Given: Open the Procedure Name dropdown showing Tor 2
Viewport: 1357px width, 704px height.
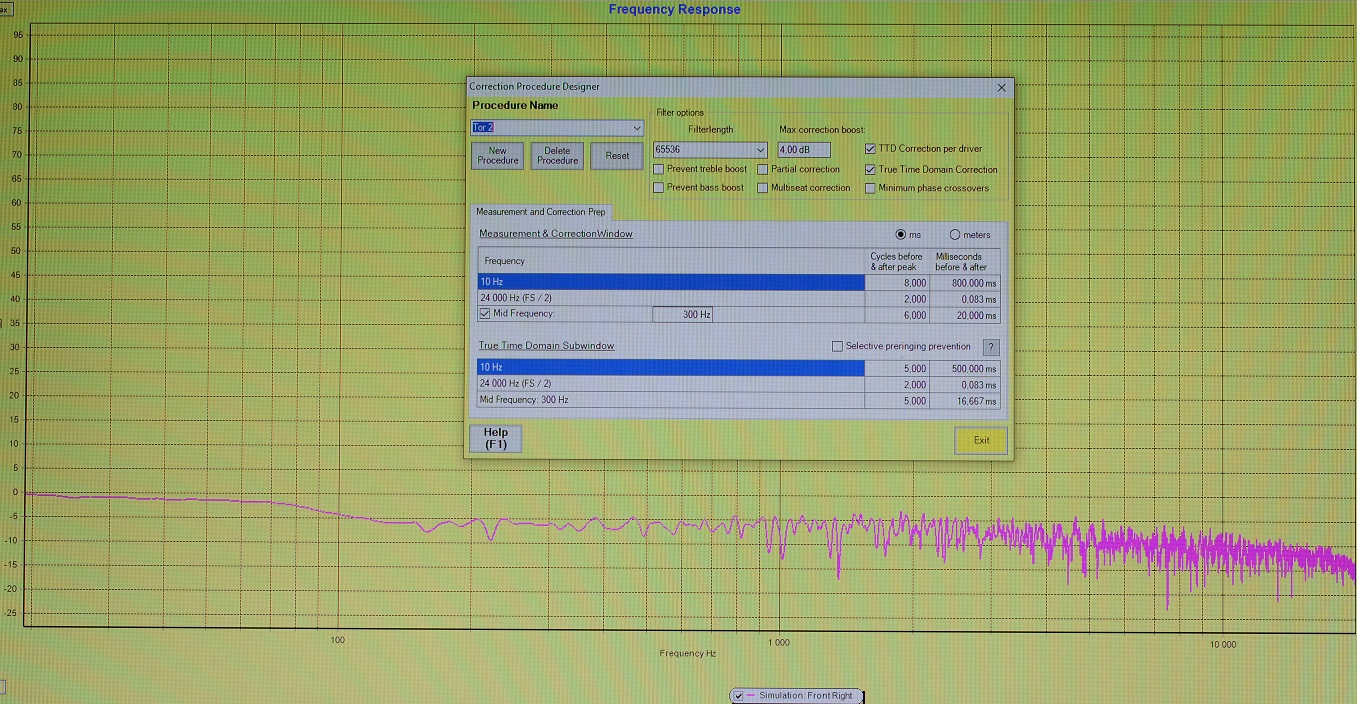Looking at the screenshot, I should pos(637,128).
